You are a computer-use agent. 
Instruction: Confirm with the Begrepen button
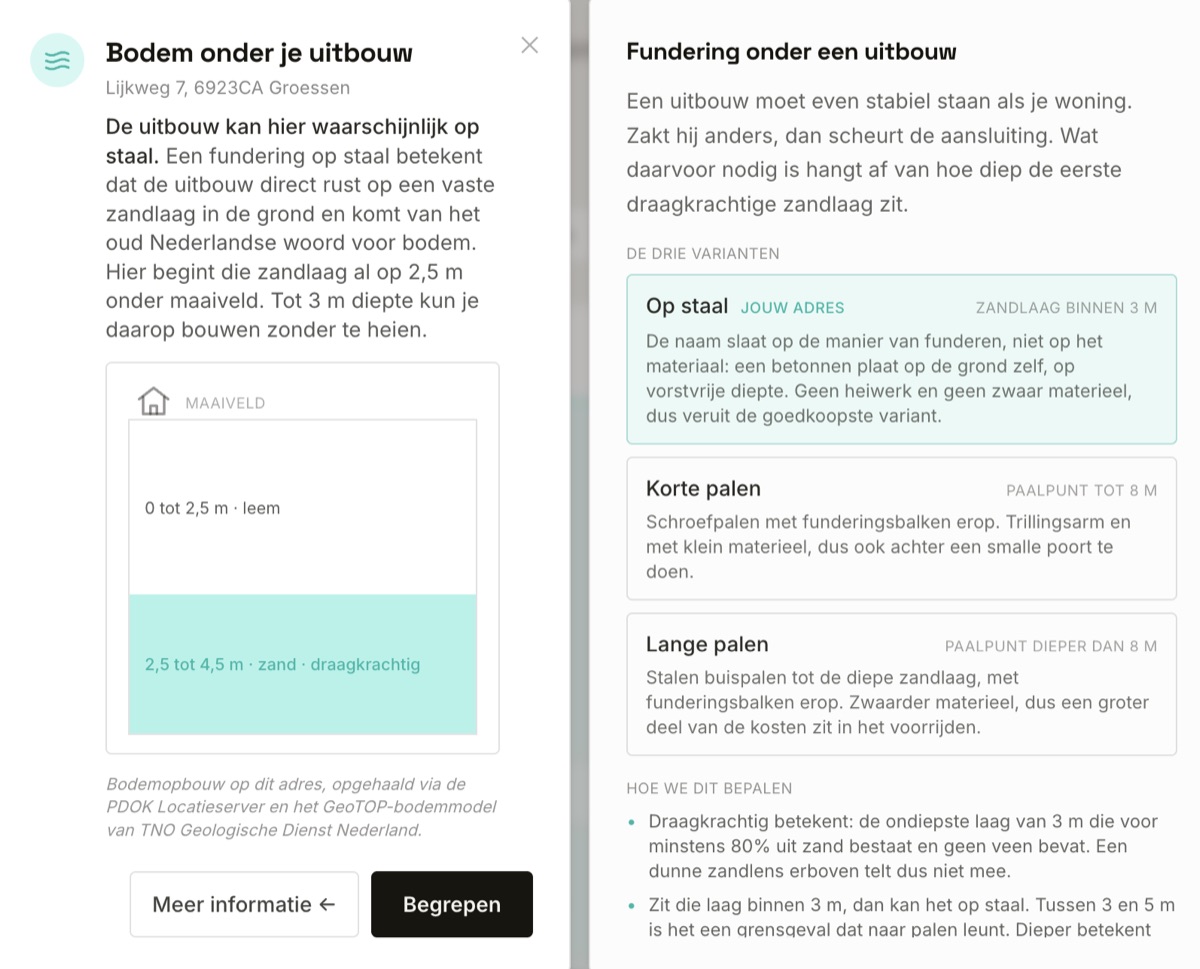click(x=452, y=904)
